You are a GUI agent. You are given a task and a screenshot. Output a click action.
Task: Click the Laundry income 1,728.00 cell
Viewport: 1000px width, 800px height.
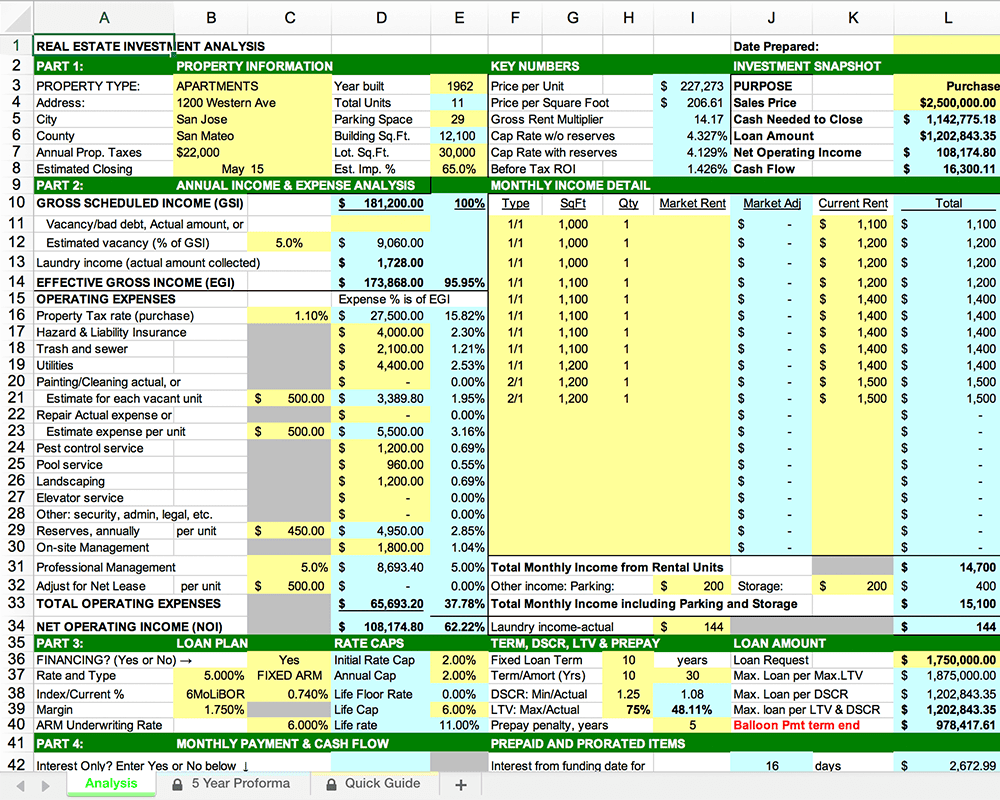tap(381, 263)
